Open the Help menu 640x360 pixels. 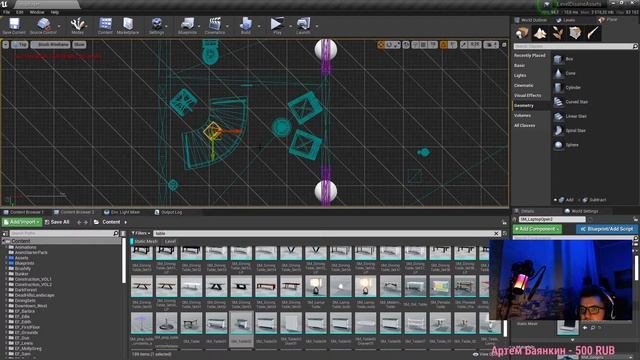pos(54,12)
